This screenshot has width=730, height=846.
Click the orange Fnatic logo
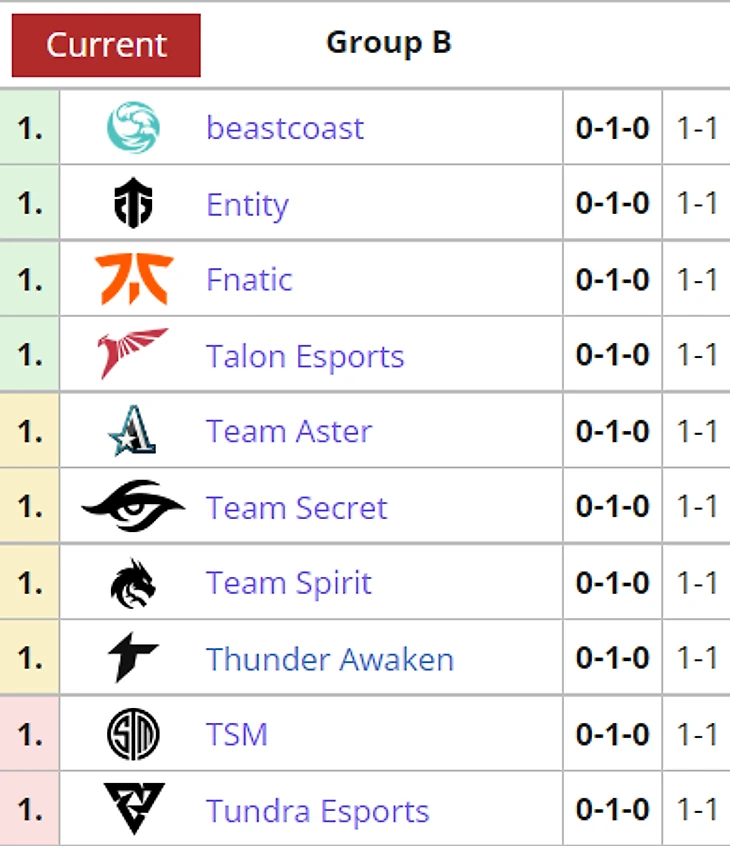pos(134,279)
